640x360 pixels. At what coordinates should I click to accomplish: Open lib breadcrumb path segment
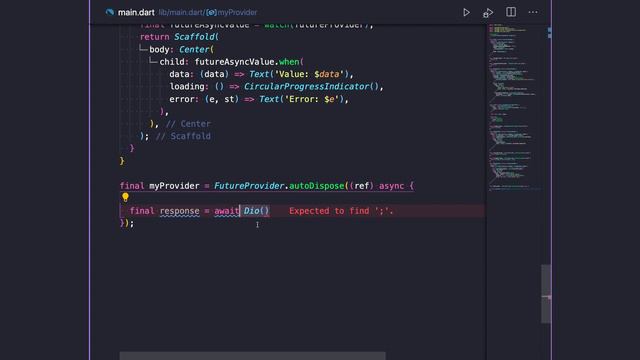point(162,13)
